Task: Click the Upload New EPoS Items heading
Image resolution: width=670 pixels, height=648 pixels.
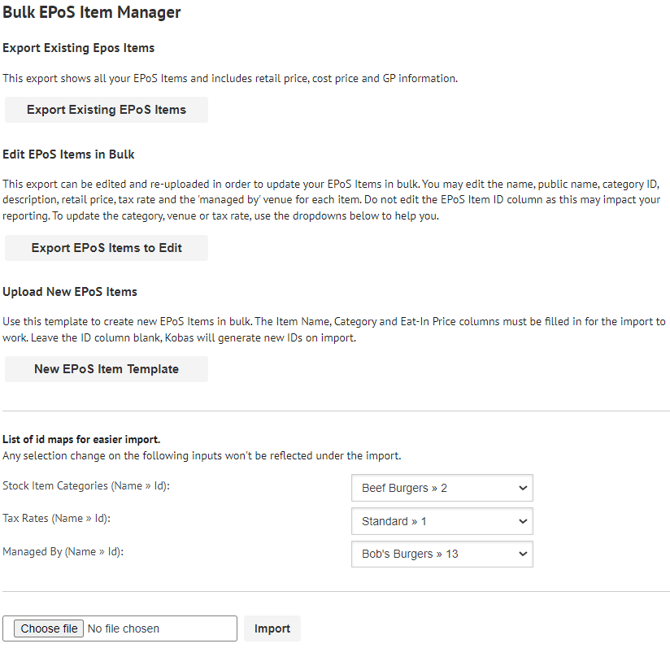Action: coord(70,292)
